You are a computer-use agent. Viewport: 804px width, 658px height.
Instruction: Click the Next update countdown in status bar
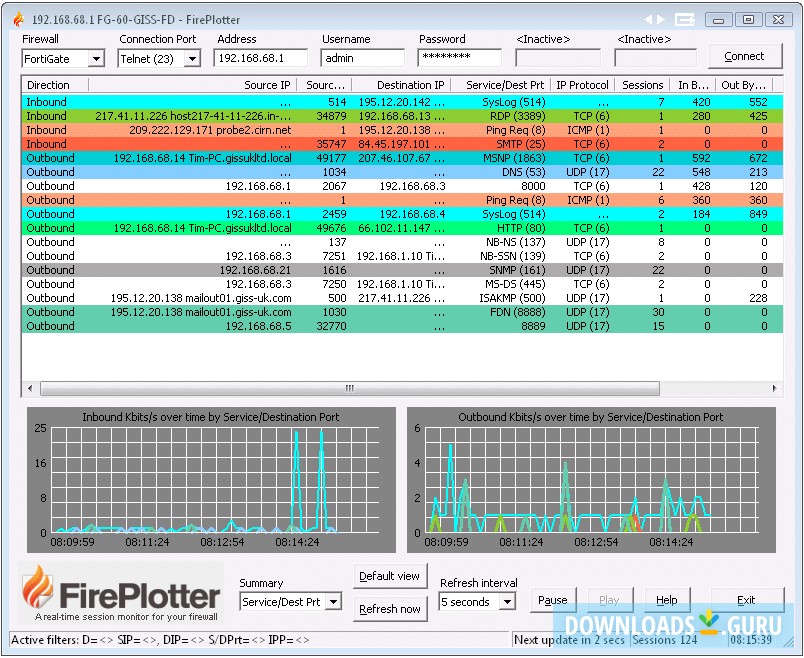tap(569, 640)
